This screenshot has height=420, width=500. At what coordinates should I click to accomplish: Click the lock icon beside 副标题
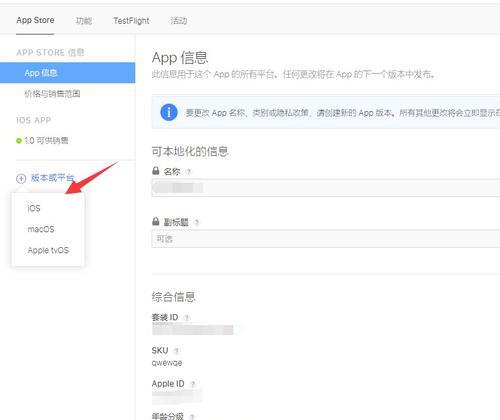point(156,221)
